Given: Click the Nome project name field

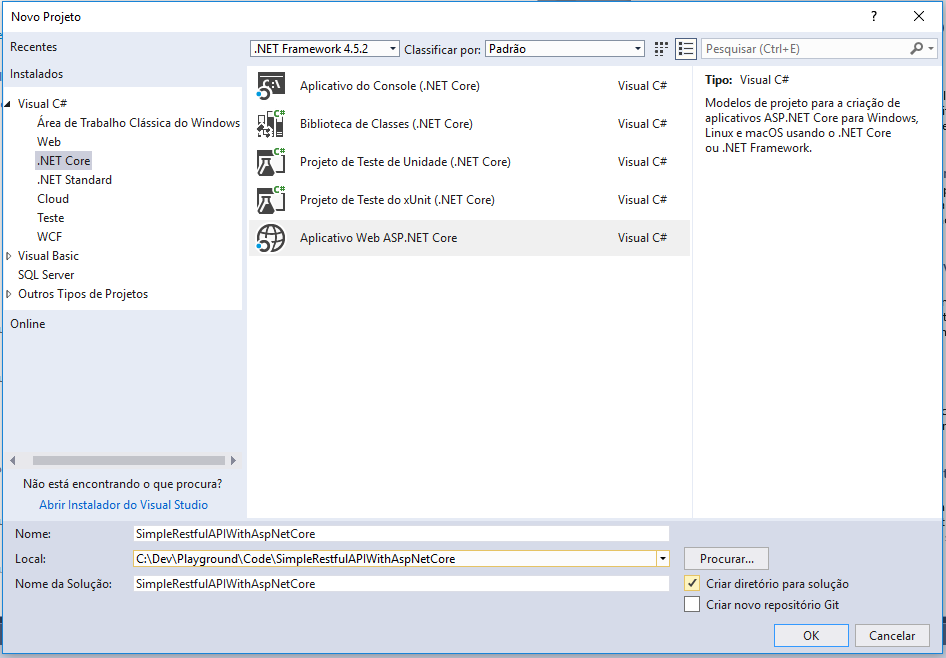Looking at the screenshot, I should click(401, 533).
